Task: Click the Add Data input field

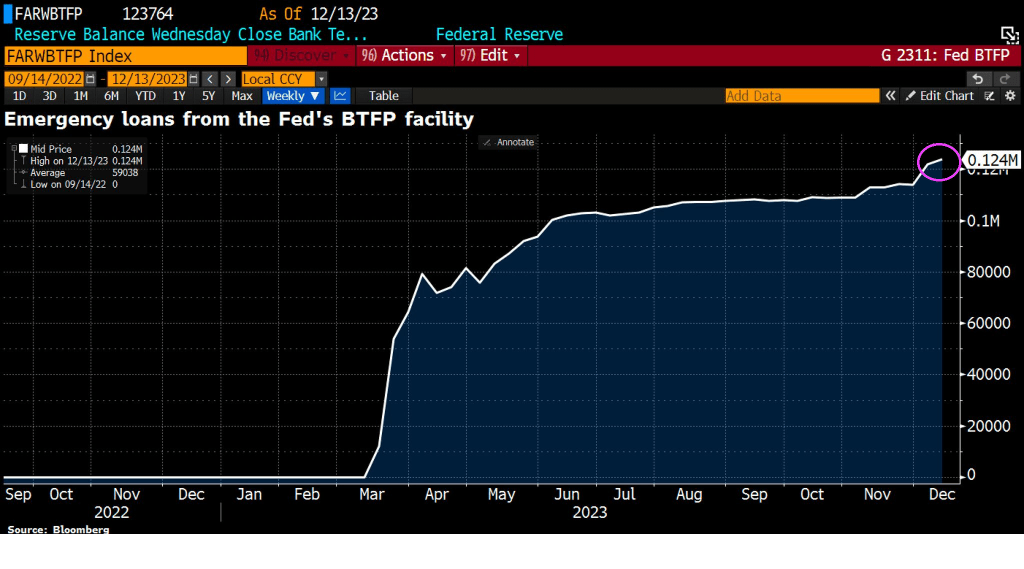Action: 801,96
